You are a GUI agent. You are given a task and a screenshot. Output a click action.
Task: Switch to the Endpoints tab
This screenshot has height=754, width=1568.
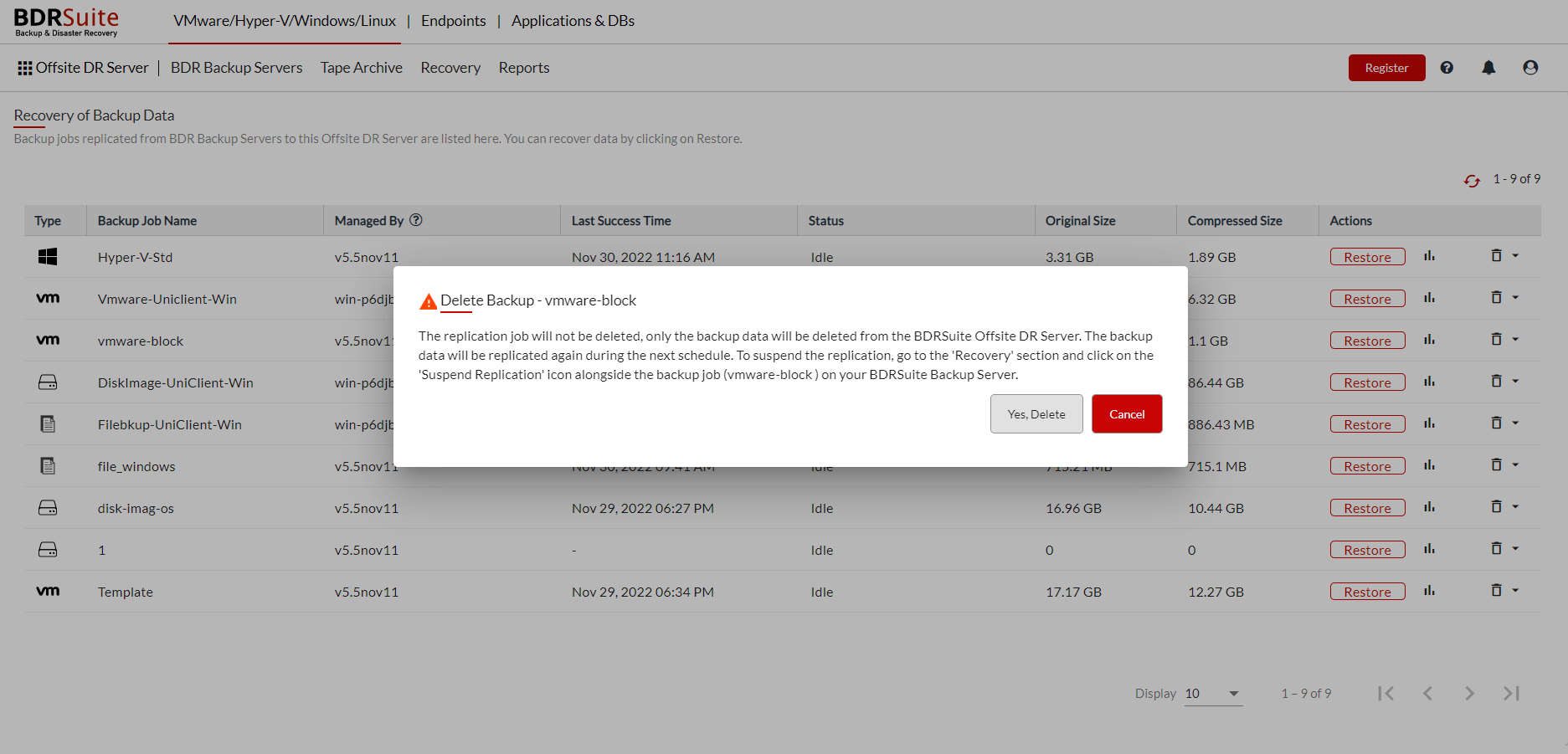[453, 21]
